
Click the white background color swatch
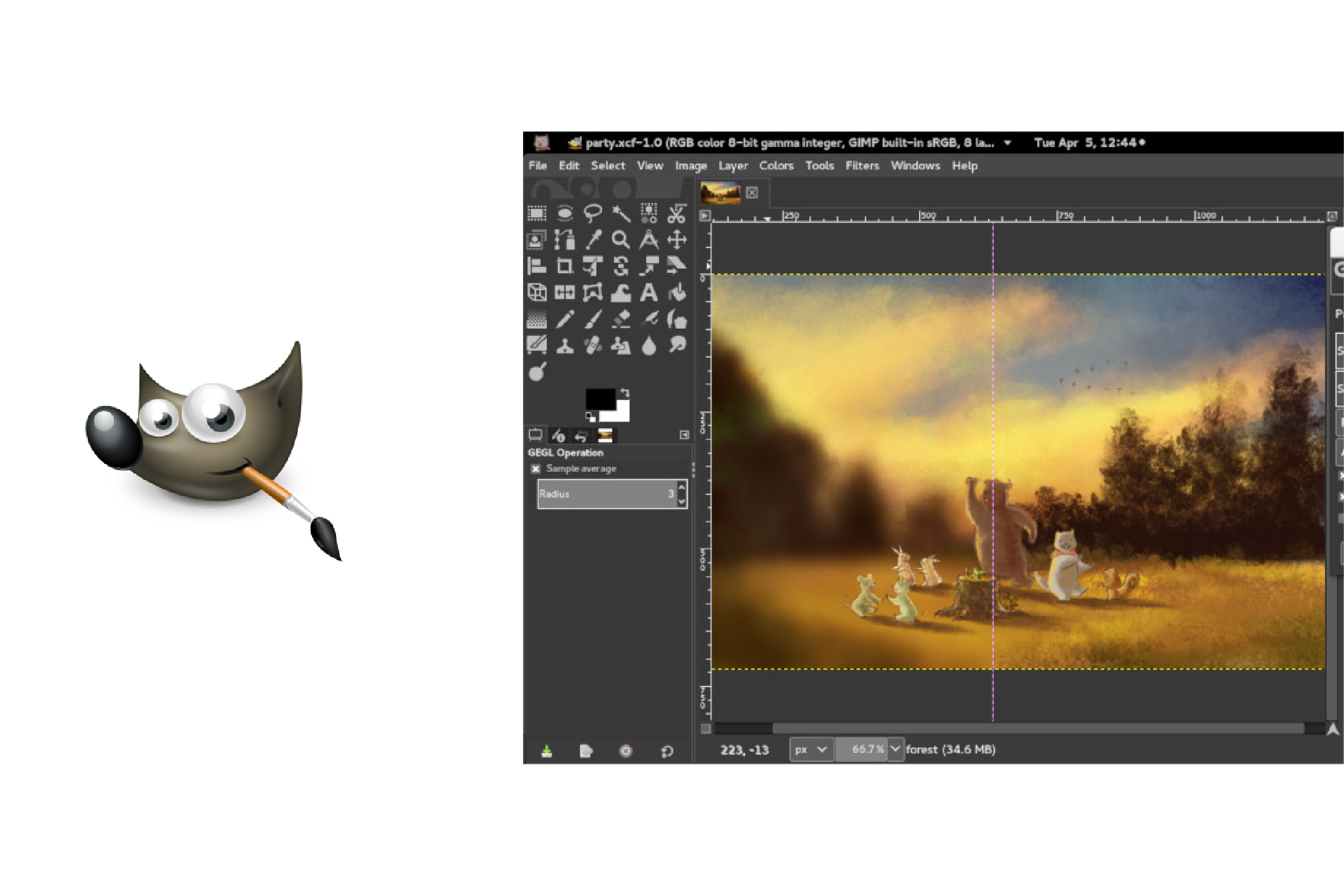[x=622, y=414]
